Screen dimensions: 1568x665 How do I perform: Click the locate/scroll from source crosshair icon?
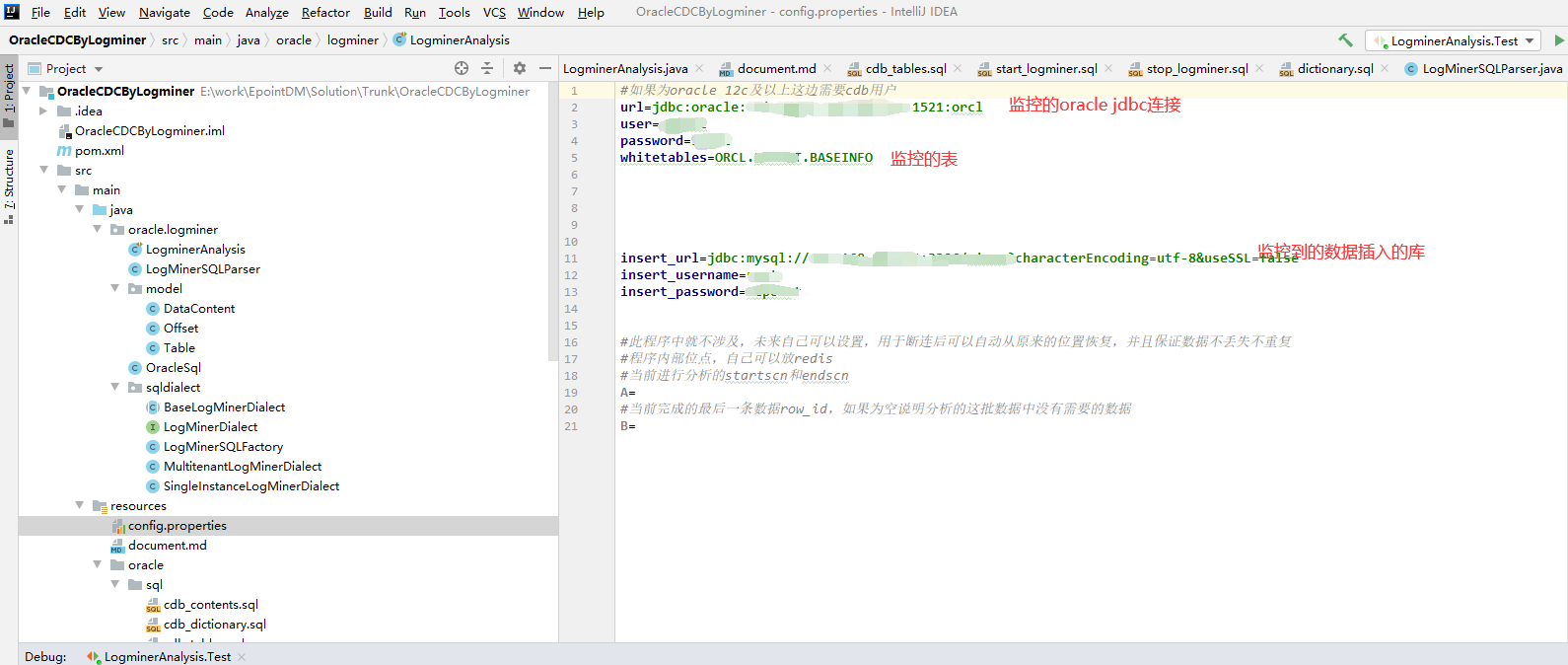[x=462, y=68]
